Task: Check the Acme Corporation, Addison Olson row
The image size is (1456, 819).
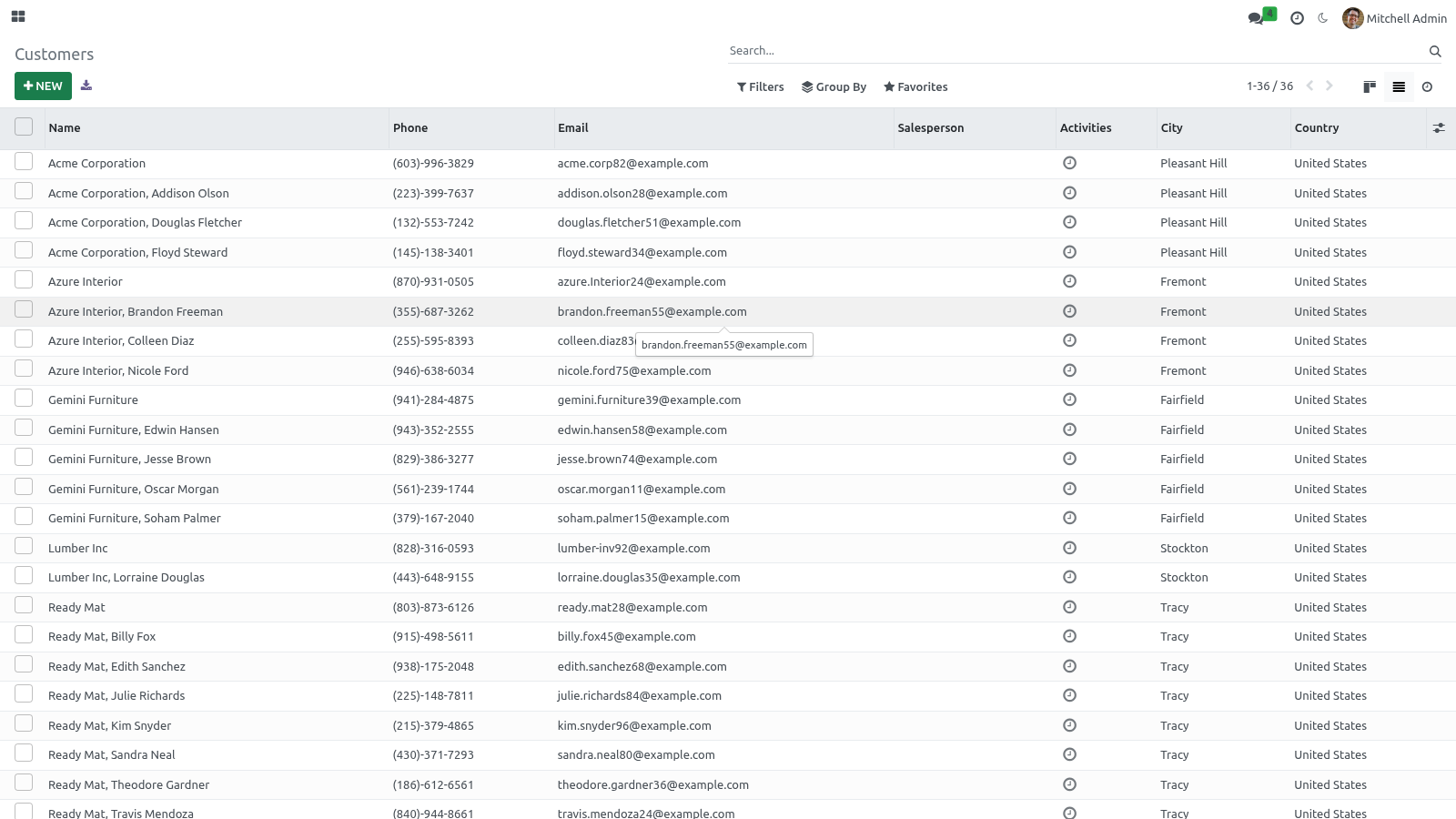Action: pos(24,191)
